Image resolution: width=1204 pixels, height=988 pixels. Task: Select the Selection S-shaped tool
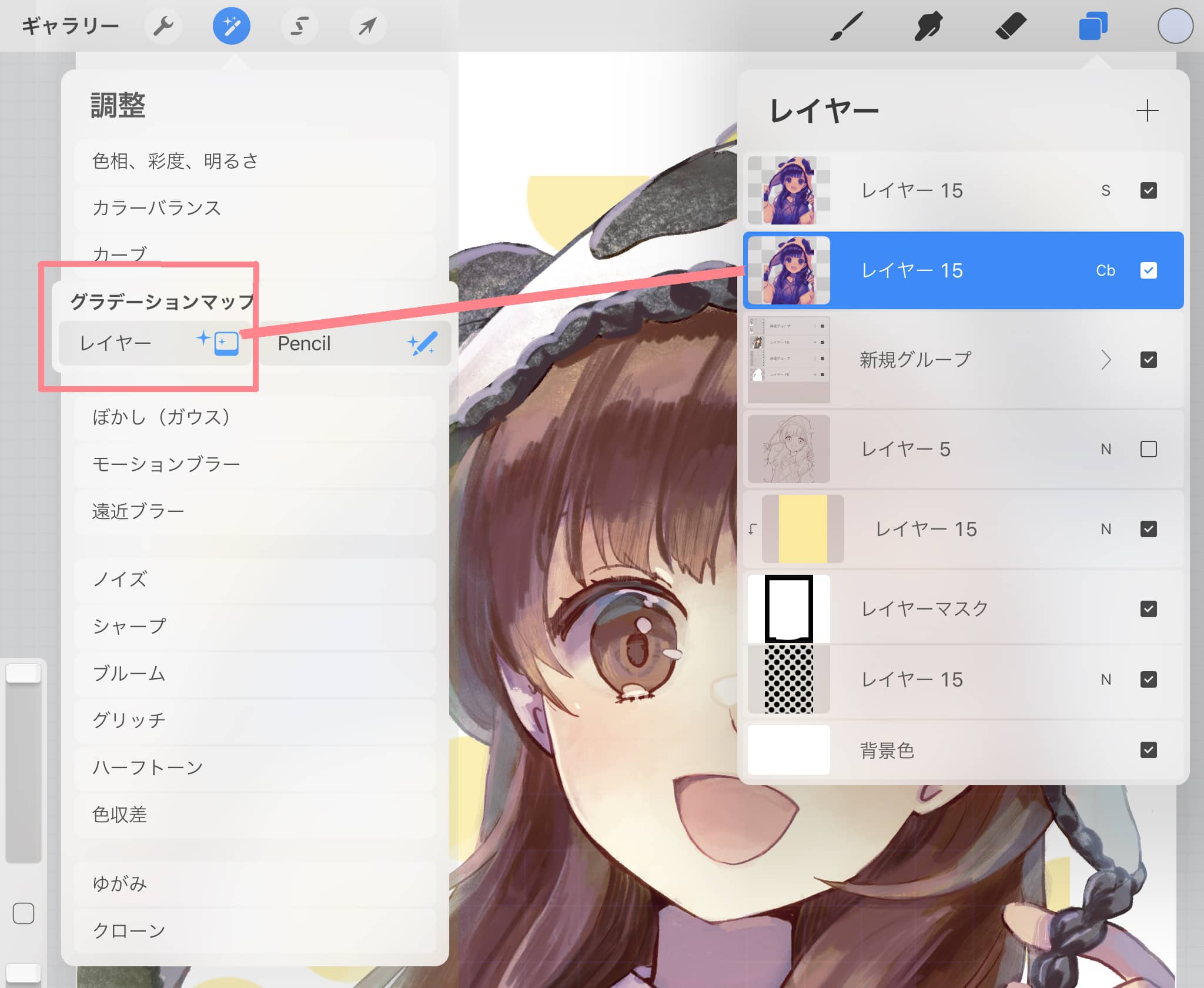[300, 26]
